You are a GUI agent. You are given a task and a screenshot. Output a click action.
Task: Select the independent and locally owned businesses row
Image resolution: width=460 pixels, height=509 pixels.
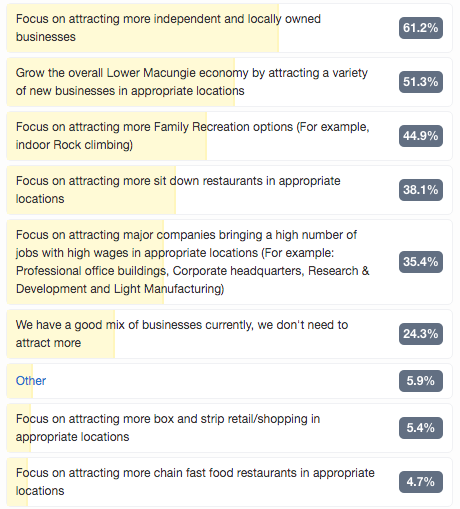(229, 28)
